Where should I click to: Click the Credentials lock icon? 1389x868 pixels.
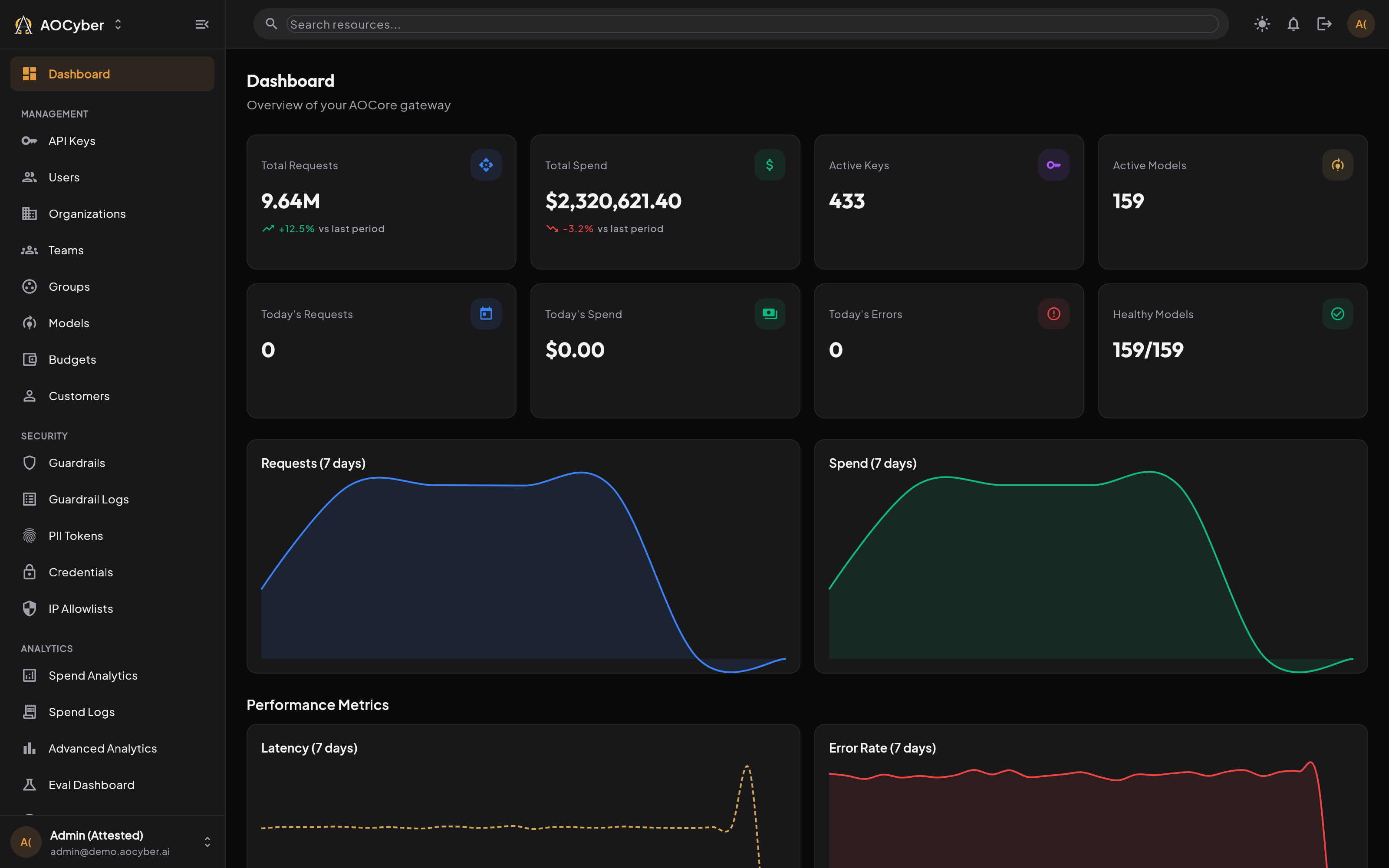pos(29,572)
